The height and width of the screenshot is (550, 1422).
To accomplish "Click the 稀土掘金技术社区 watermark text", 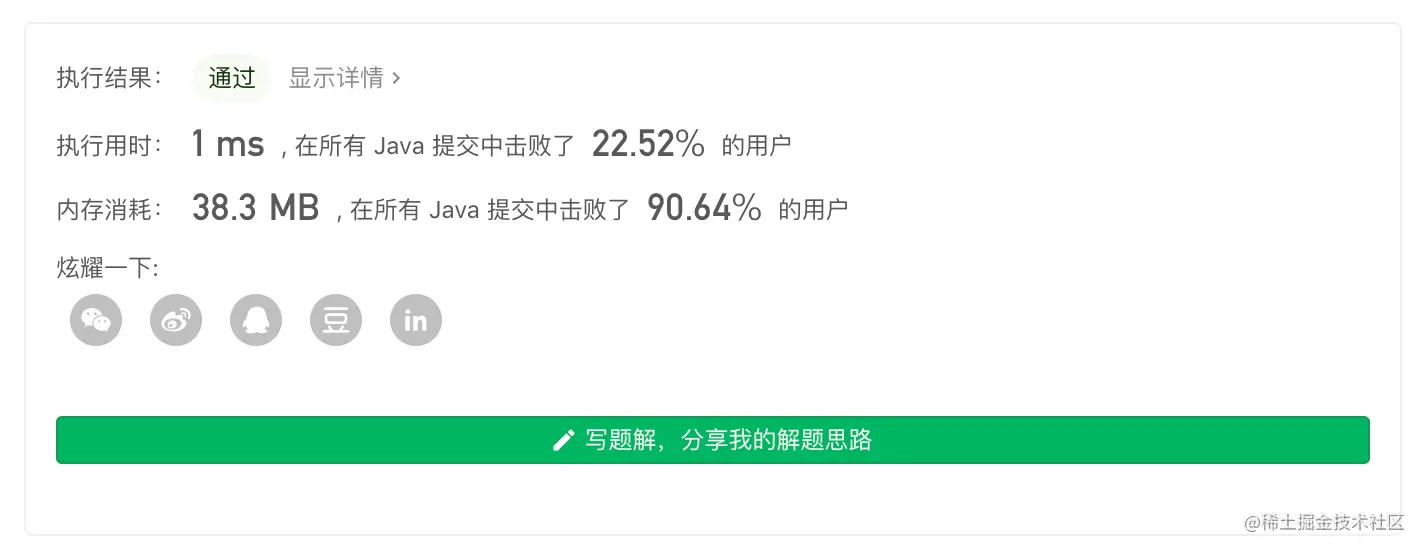I will pyautogui.click(x=1324, y=522).
